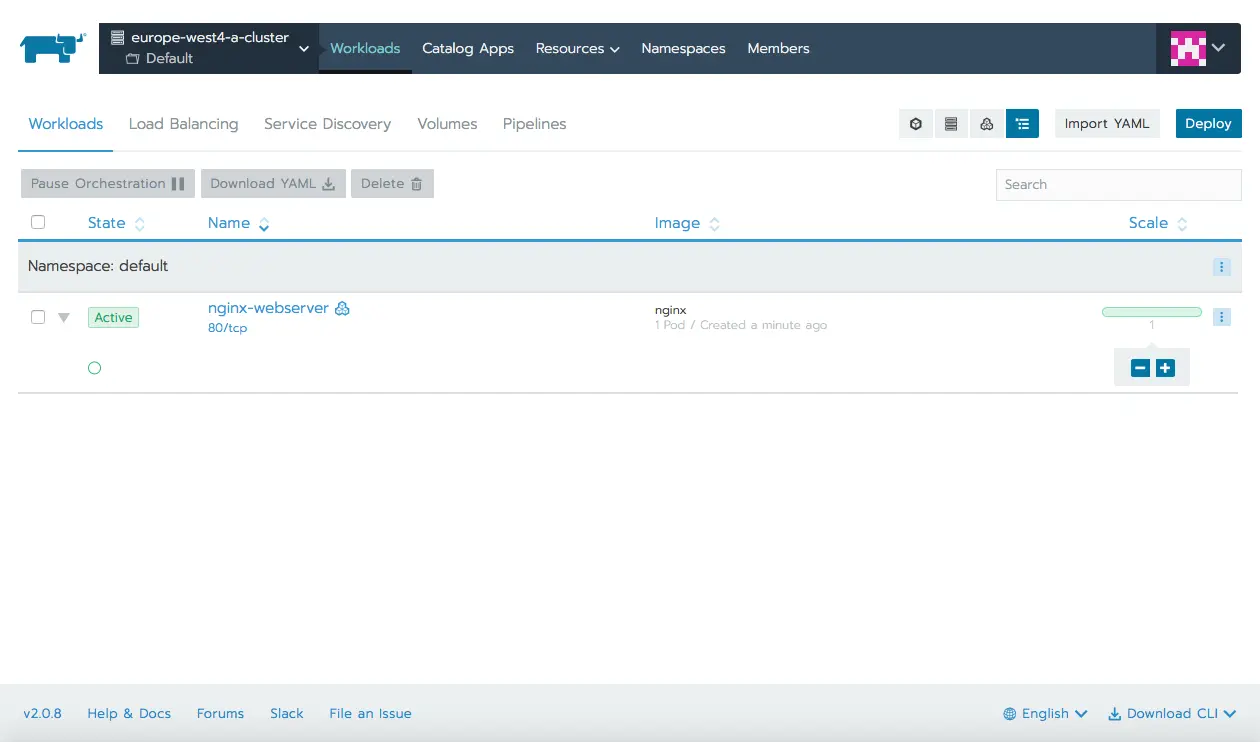Switch to flat list view icon
1260x742 pixels.
[951, 124]
